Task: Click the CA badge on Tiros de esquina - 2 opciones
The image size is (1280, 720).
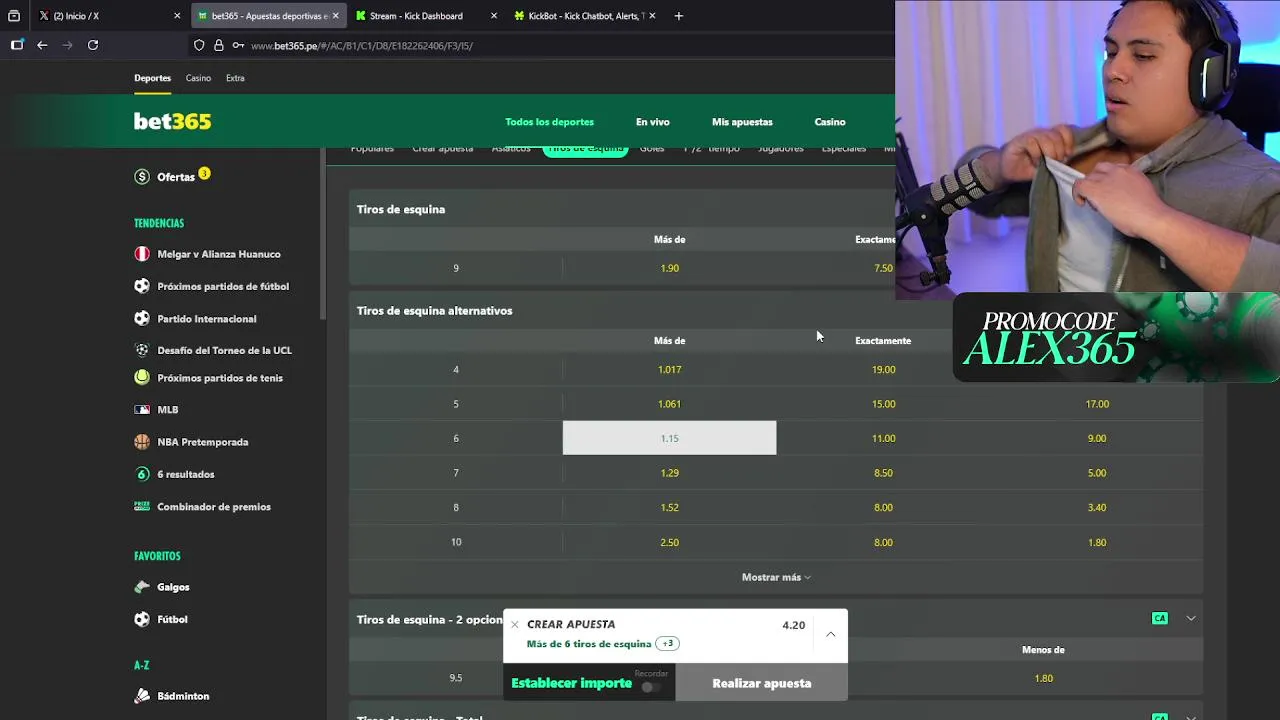Action: coord(1160,618)
